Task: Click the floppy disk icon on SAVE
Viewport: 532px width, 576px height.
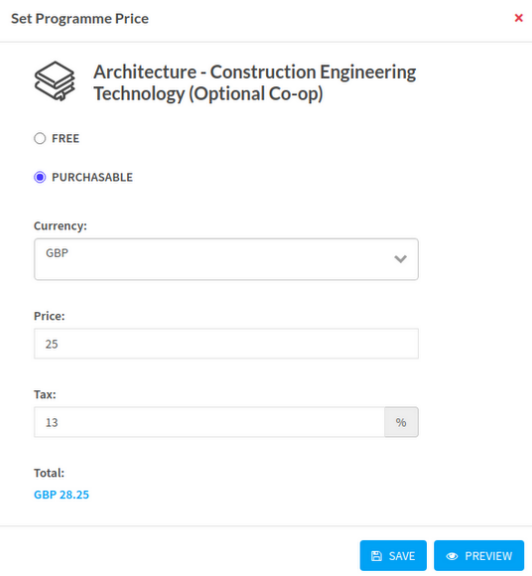Action: coord(376,556)
